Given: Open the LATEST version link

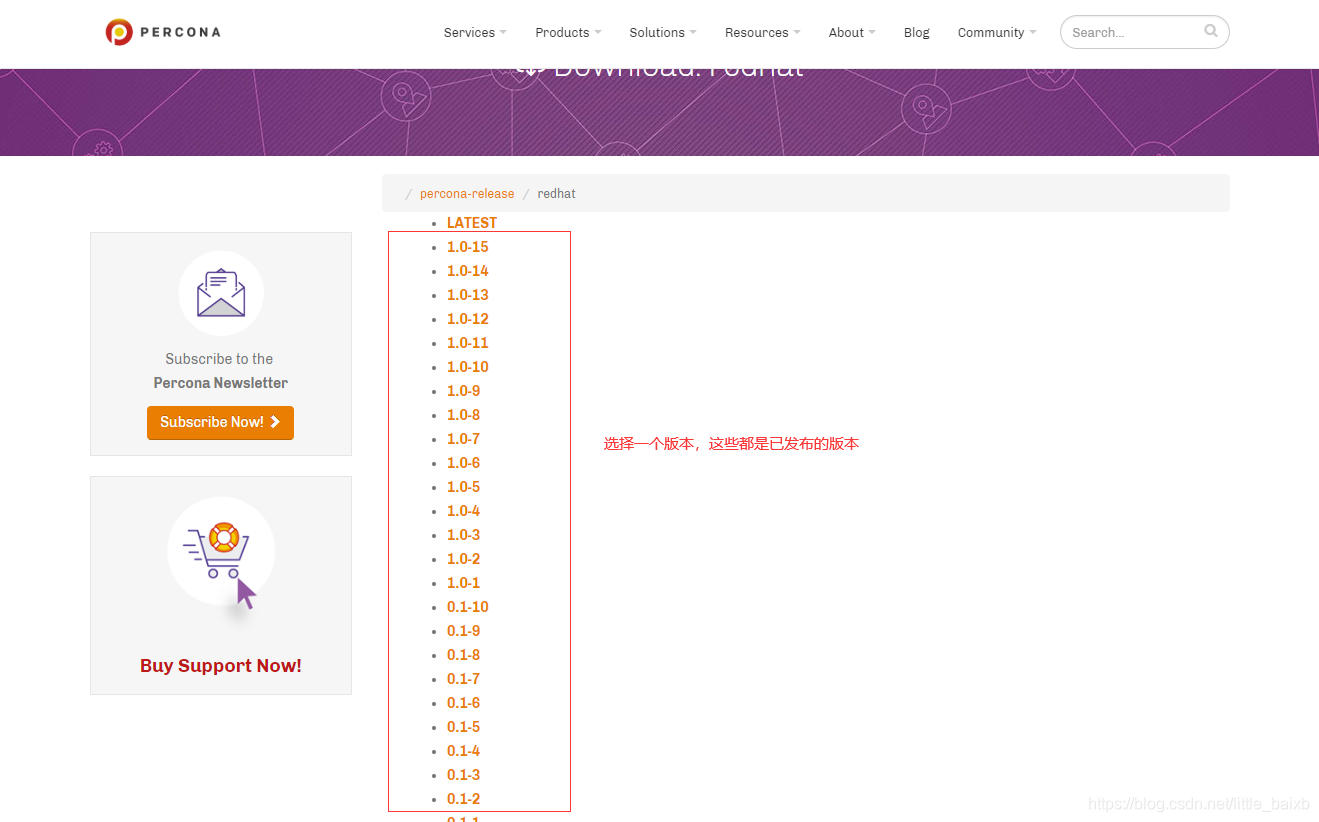Looking at the screenshot, I should [472, 223].
